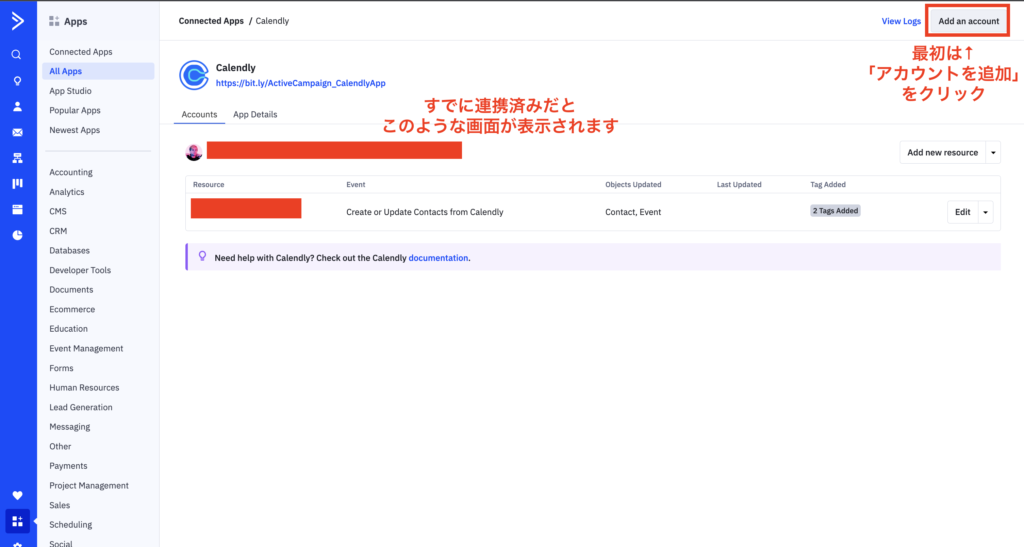Switch to the App Details tab

click(x=255, y=114)
